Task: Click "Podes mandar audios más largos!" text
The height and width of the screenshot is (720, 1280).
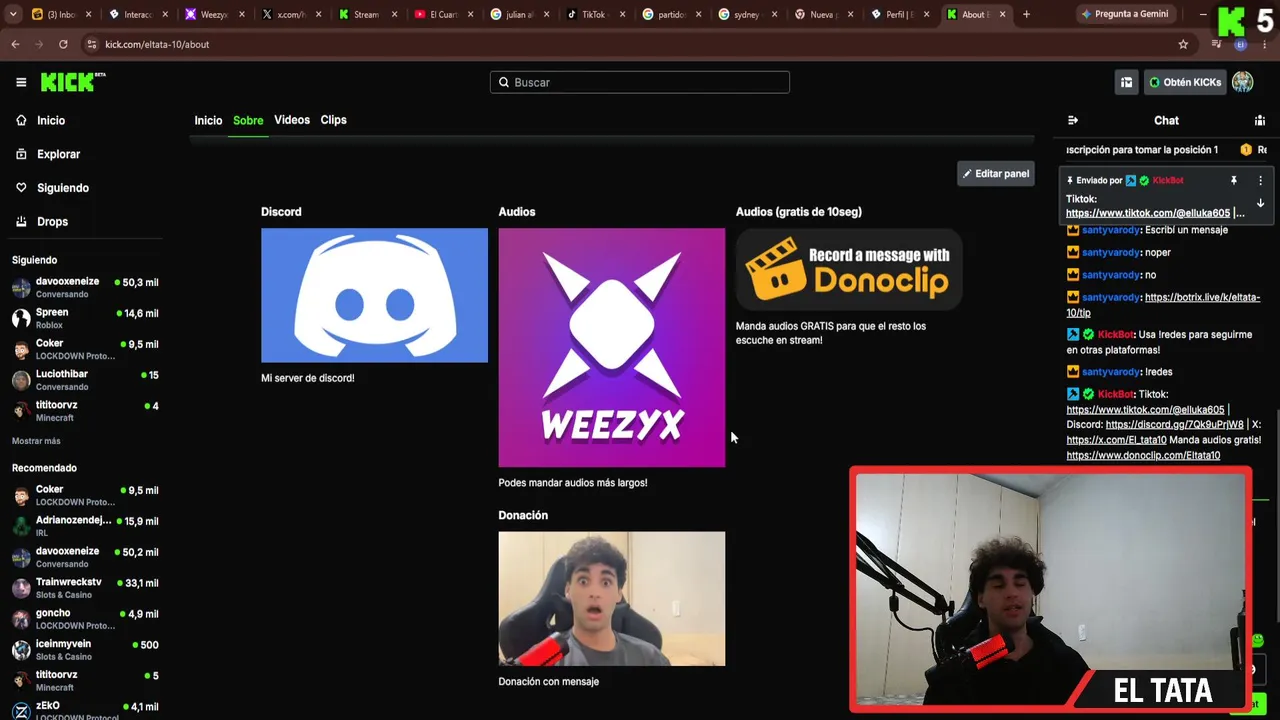Action: tap(573, 483)
